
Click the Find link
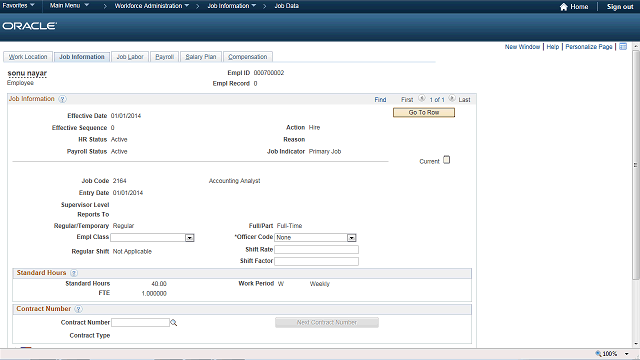[380, 100]
